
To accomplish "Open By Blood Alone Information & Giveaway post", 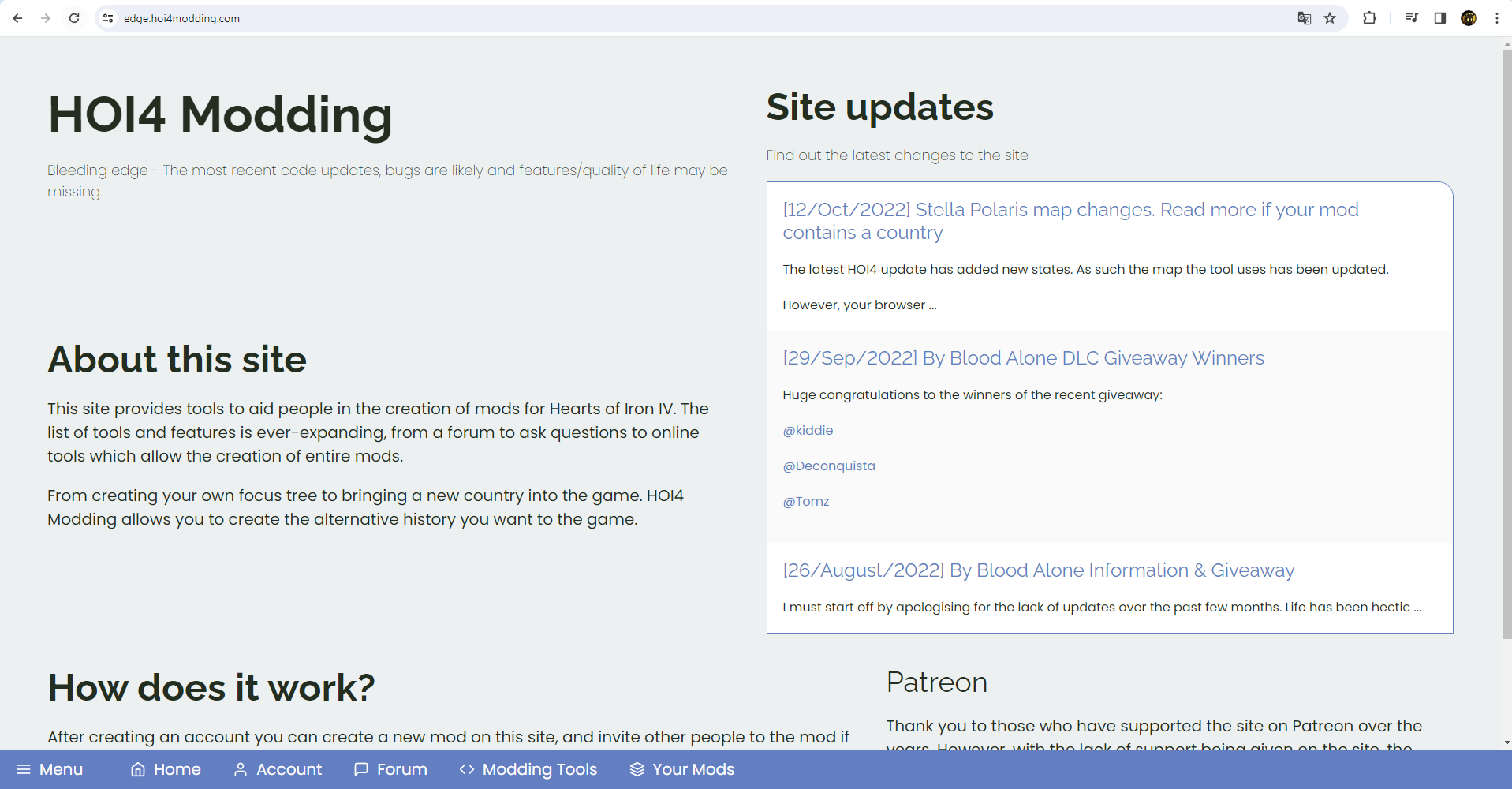I will 1038,570.
